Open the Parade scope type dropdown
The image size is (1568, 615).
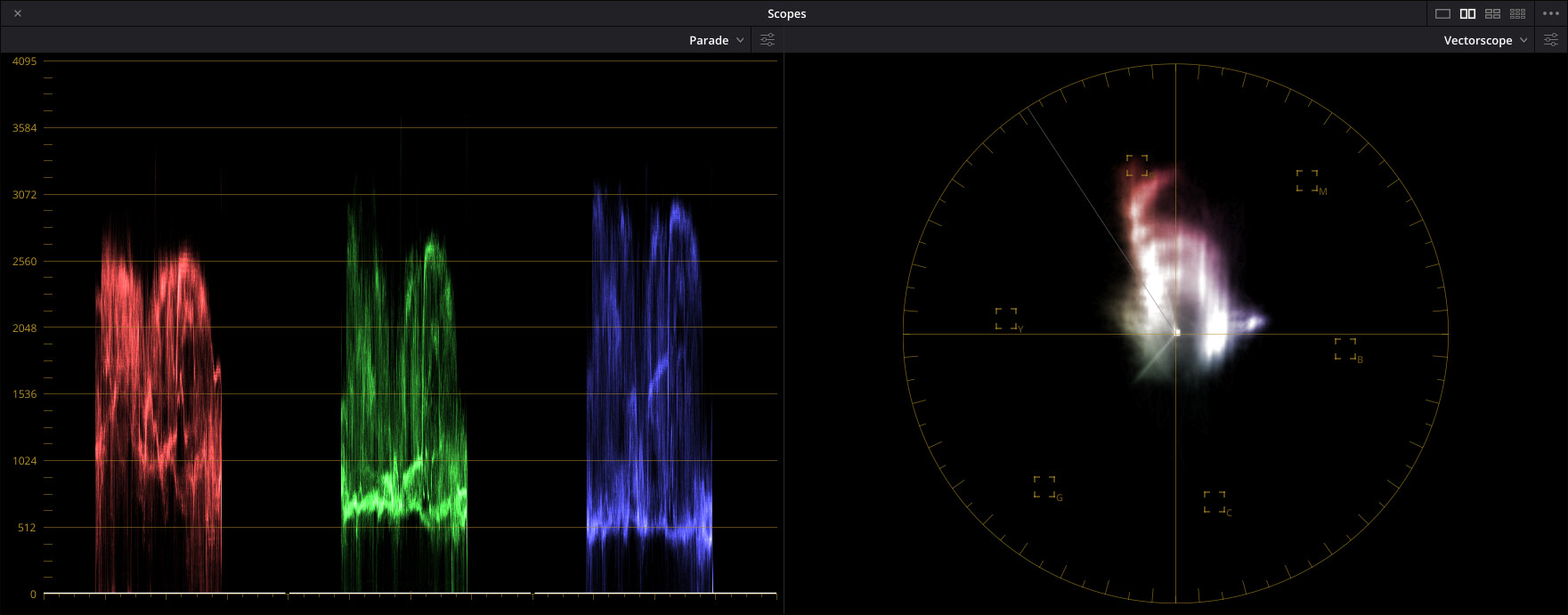[716, 40]
